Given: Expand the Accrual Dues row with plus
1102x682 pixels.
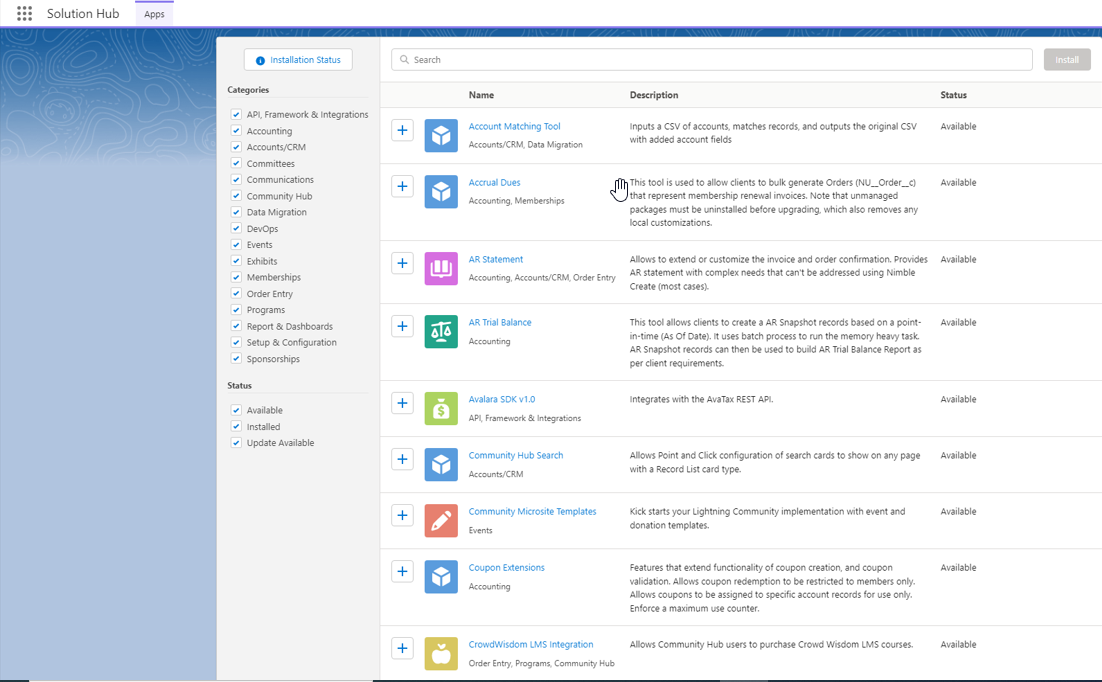Looking at the screenshot, I should (x=402, y=186).
